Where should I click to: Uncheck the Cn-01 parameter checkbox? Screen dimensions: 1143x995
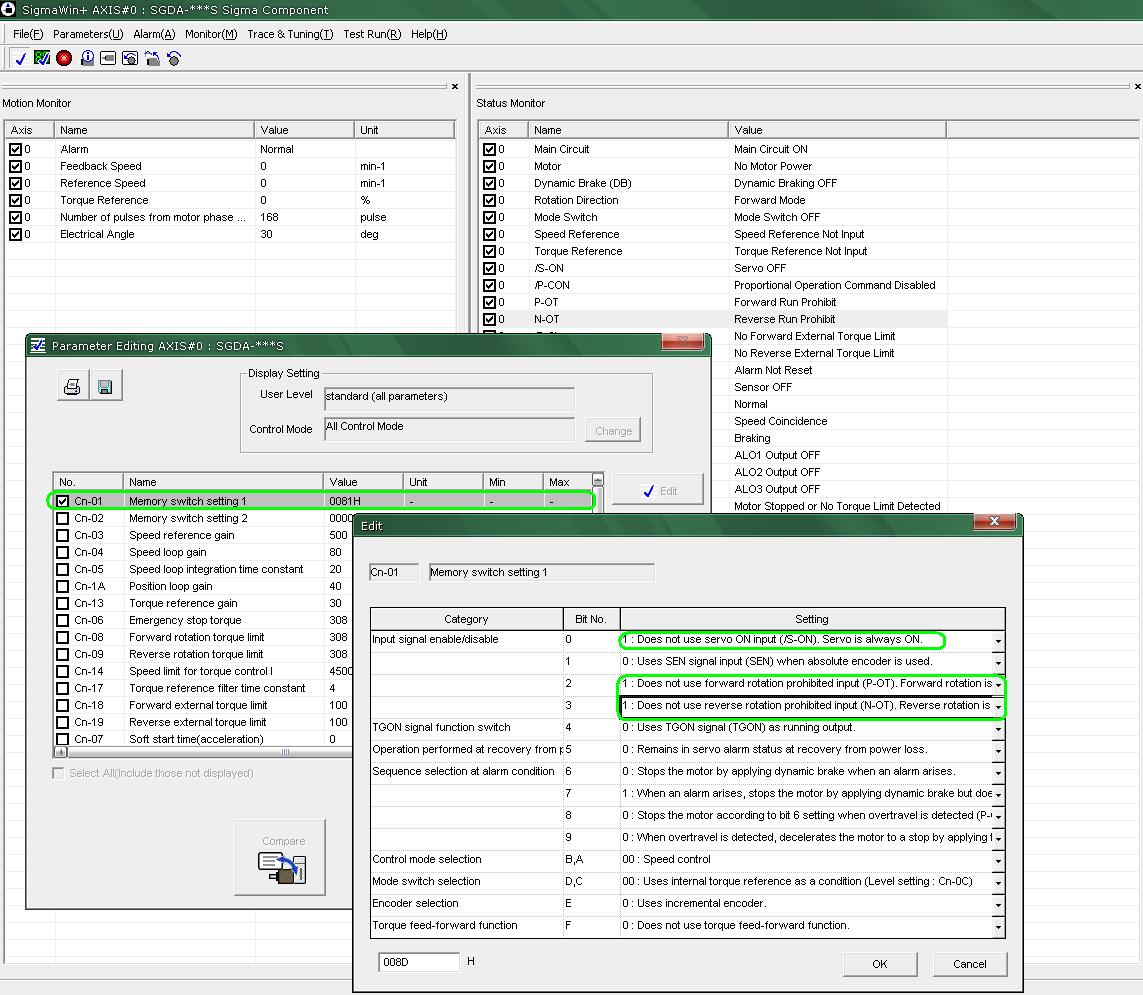coord(63,501)
